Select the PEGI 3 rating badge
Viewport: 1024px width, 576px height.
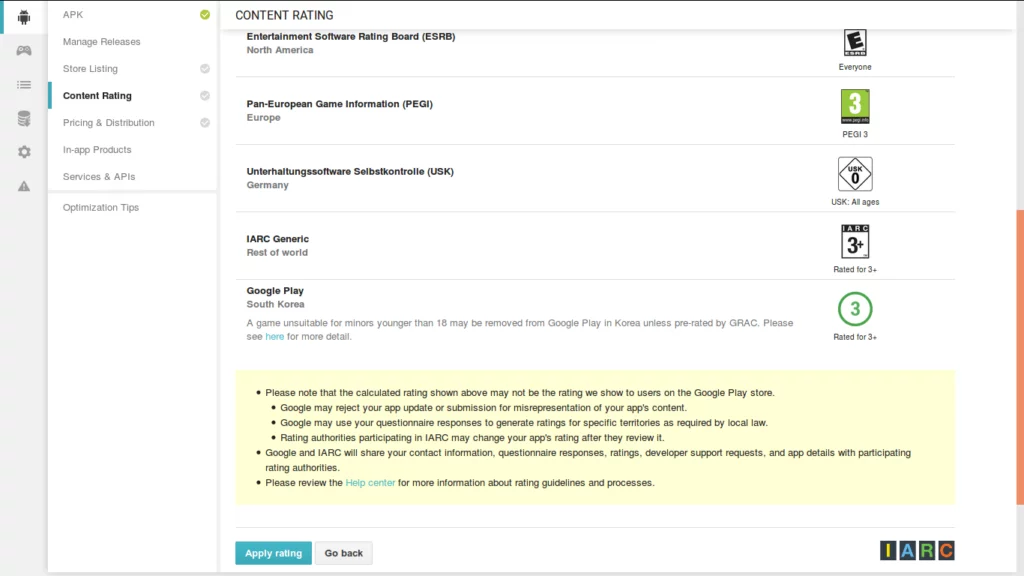[855, 104]
